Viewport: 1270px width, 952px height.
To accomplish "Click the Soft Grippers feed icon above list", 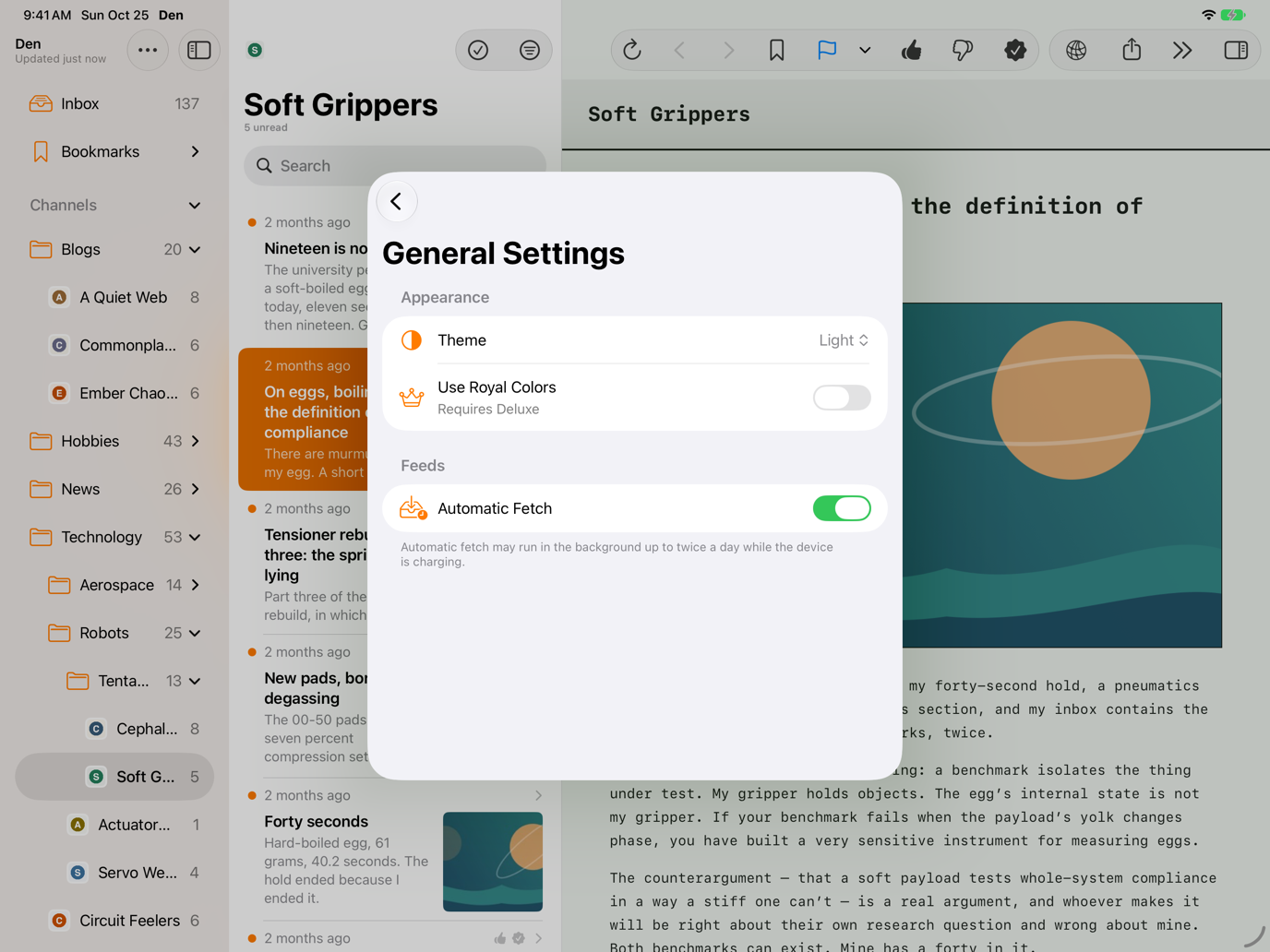I will click(x=255, y=50).
